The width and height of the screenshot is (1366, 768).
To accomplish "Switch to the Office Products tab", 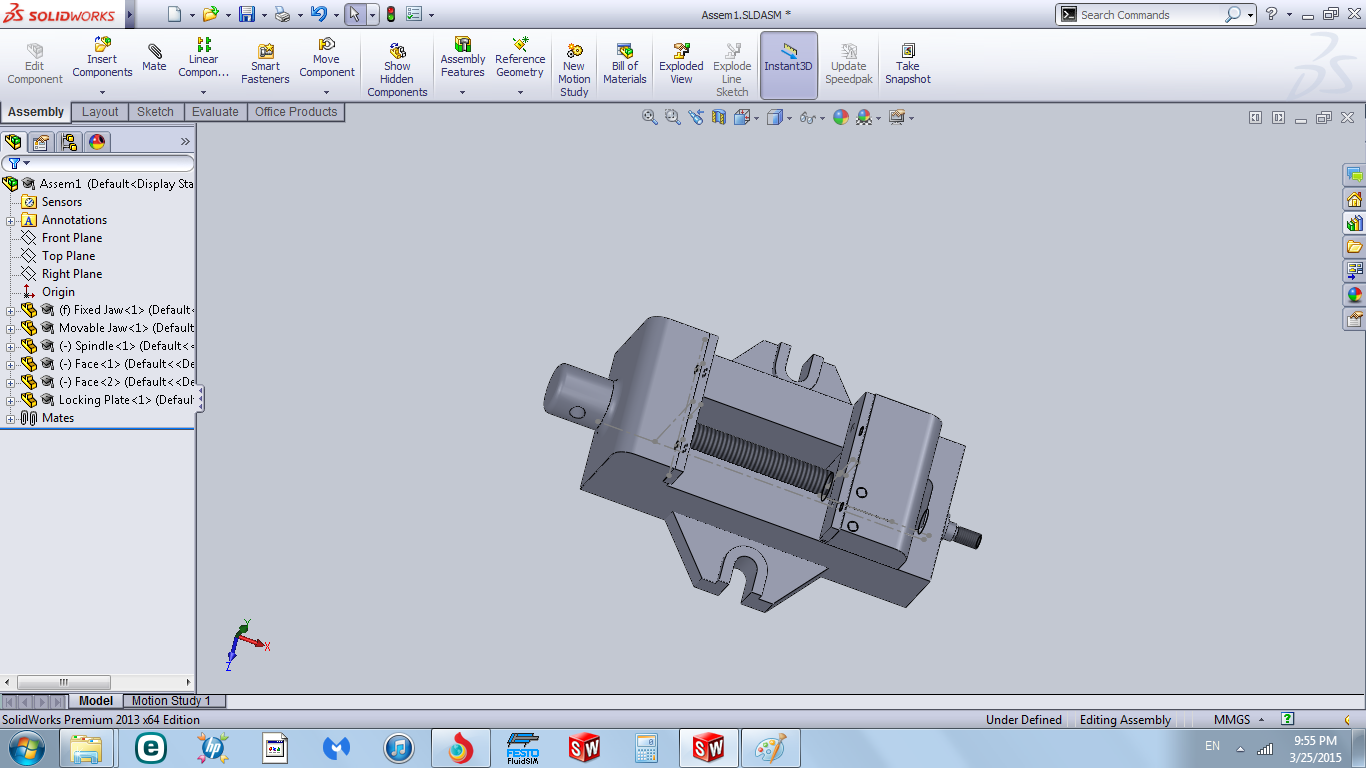I will pyautogui.click(x=296, y=112).
